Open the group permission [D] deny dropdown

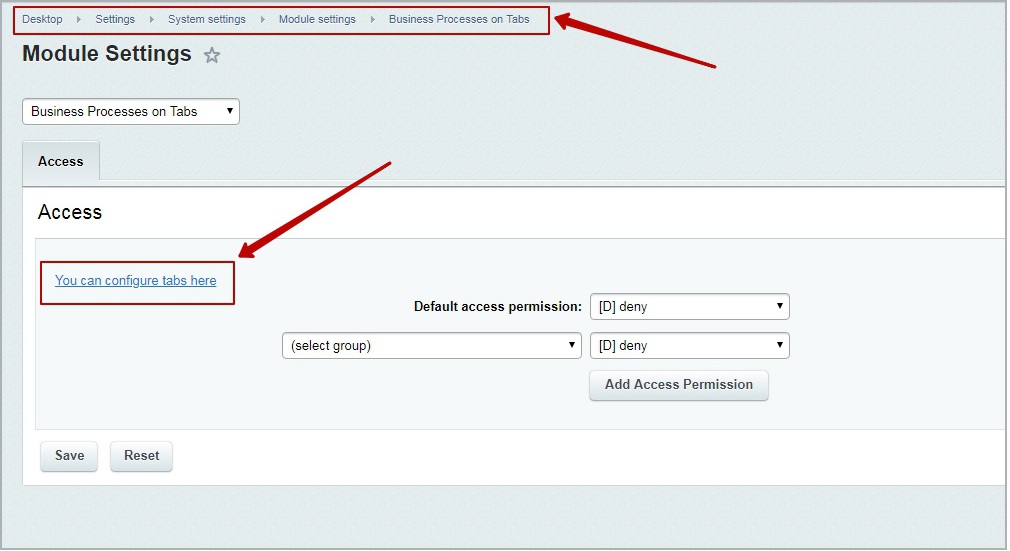pyautogui.click(x=689, y=346)
